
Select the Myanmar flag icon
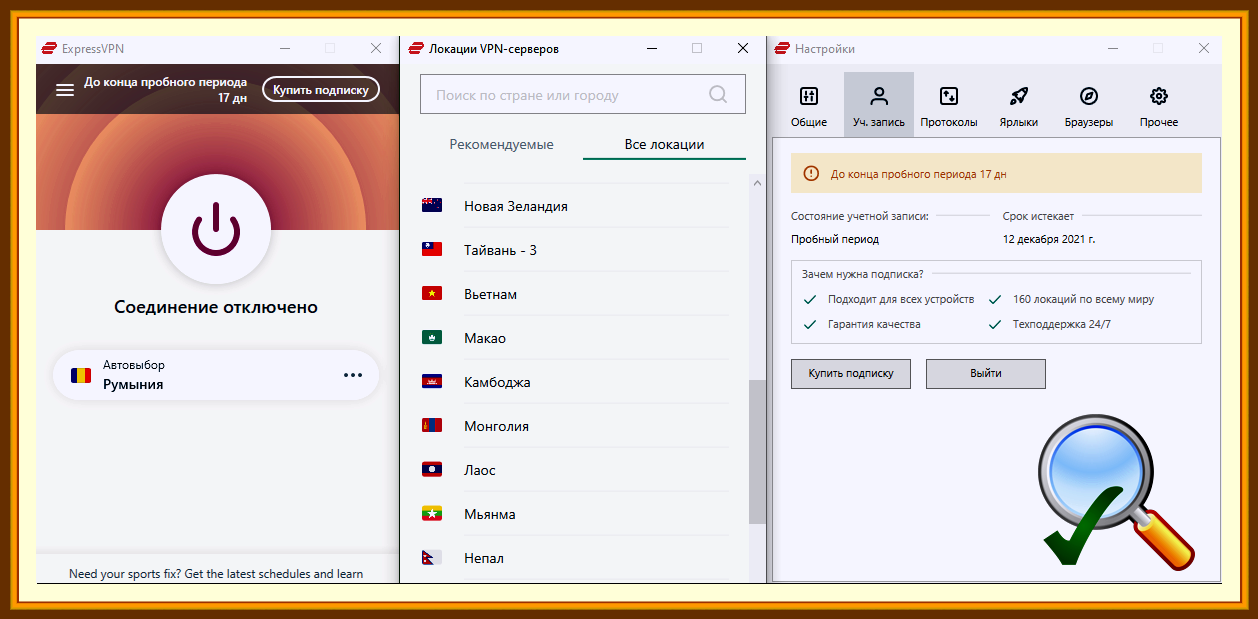[432, 514]
